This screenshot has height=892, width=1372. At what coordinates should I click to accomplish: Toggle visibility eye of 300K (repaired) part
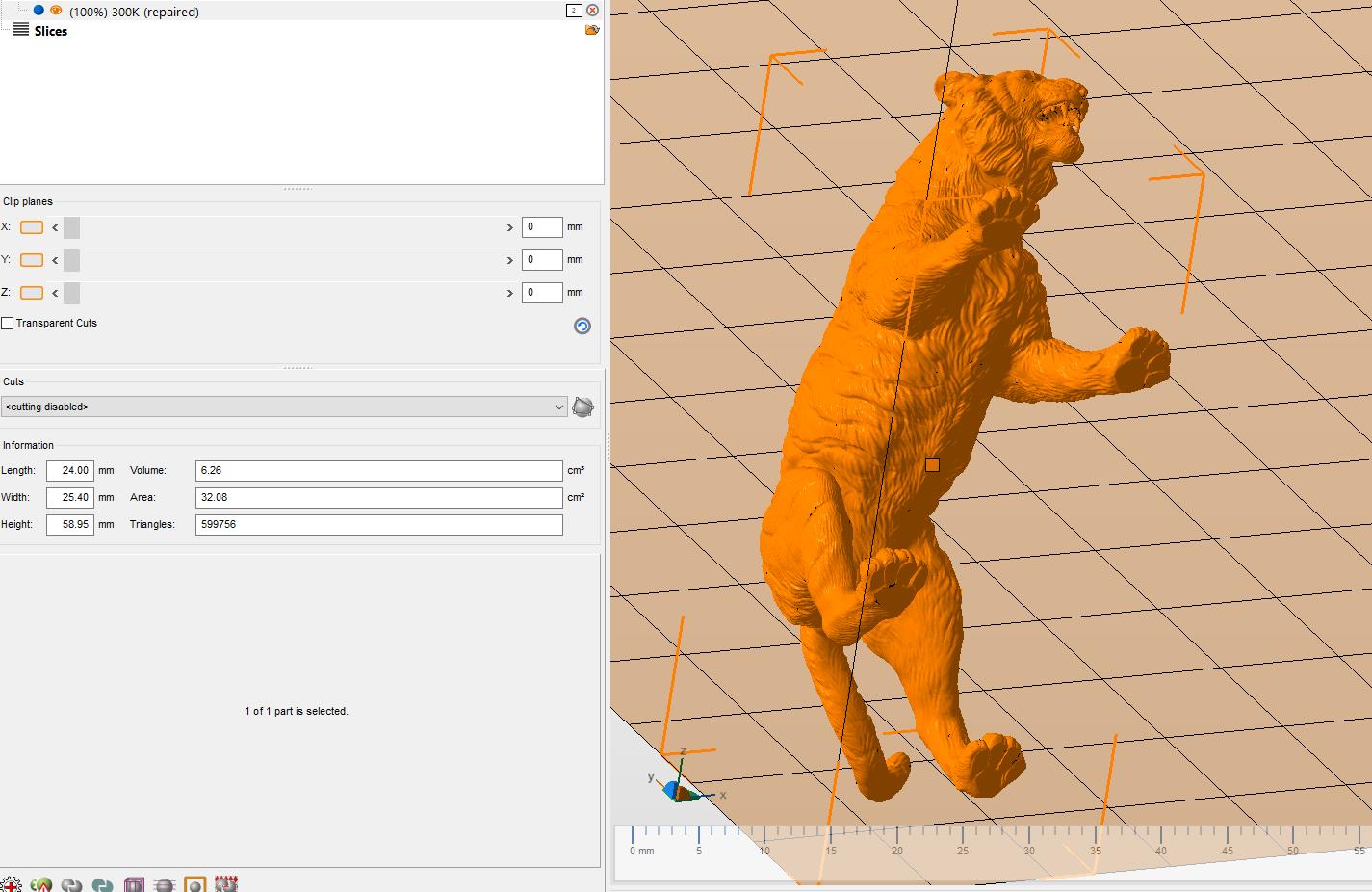pyautogui.click(x=56, y=11)
